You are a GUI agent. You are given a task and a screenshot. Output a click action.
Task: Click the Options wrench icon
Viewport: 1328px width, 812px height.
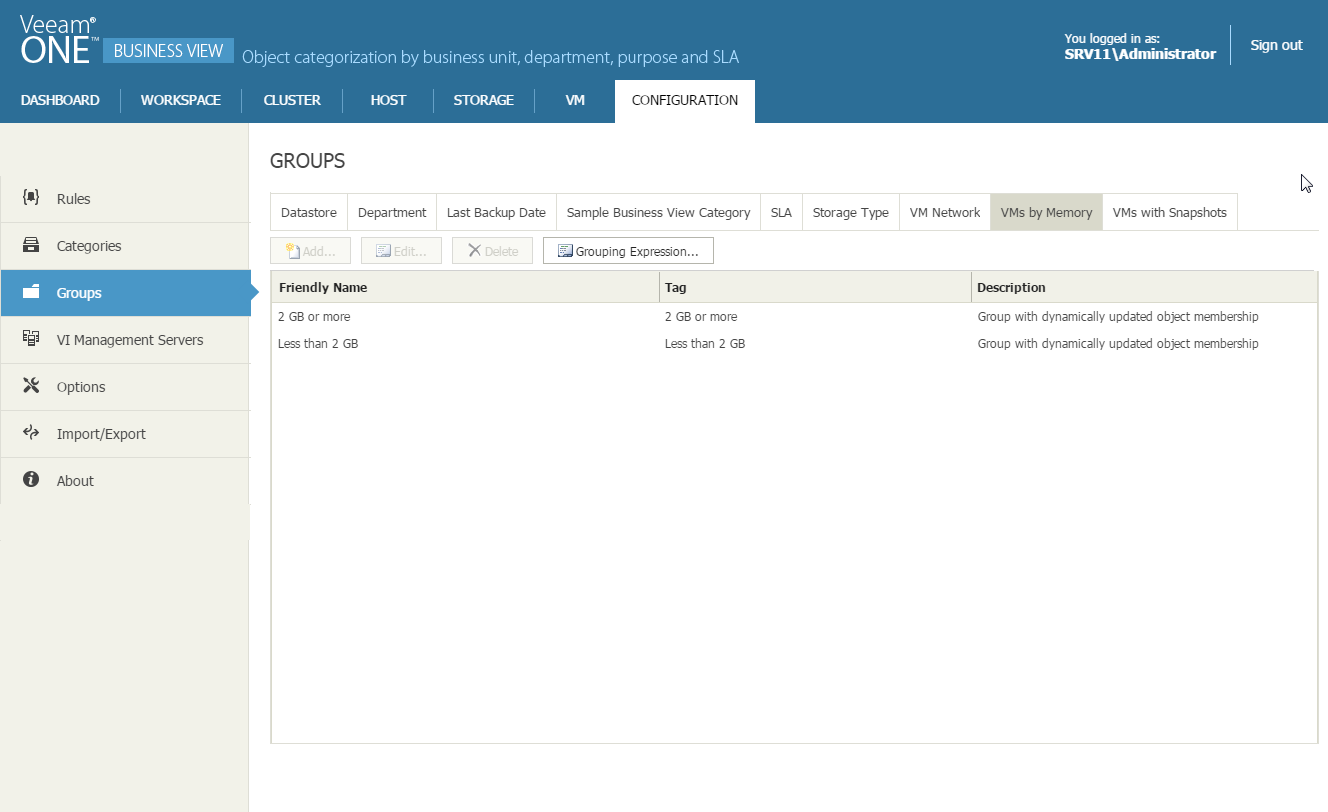(x=31, y=386)
